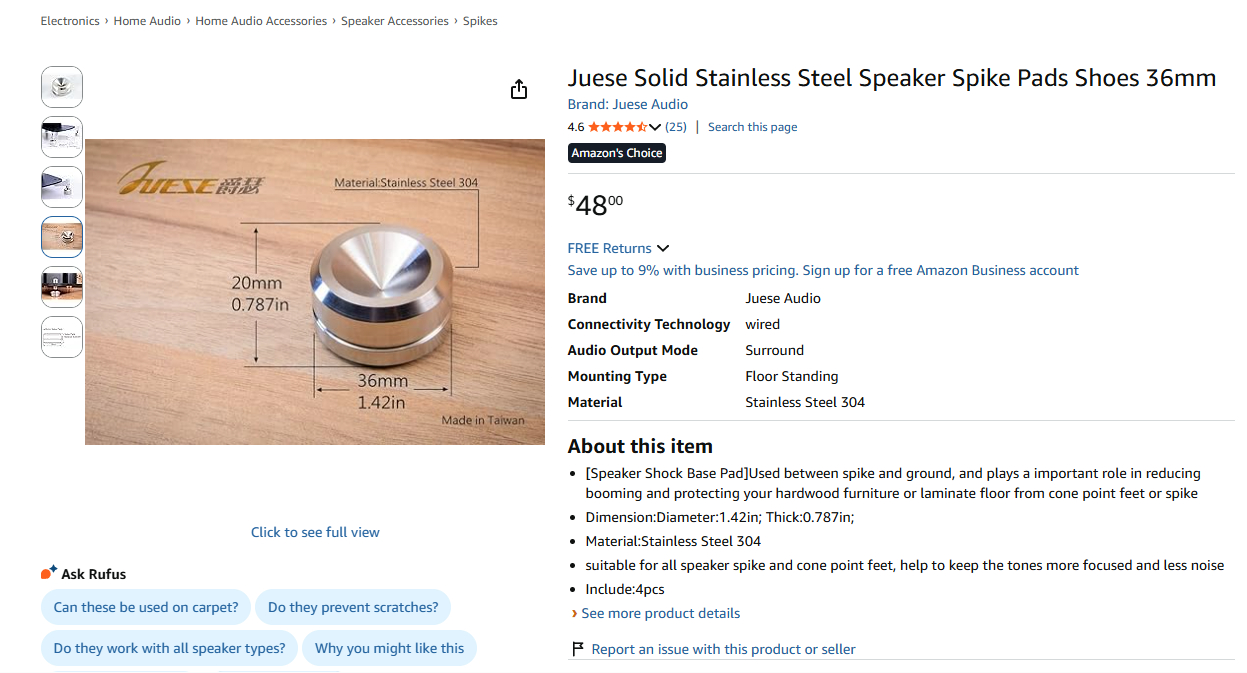Viewport: 1247px width, 673px height.
Task: Open the Brand: Juese Audio link
Action: point(628,104)
